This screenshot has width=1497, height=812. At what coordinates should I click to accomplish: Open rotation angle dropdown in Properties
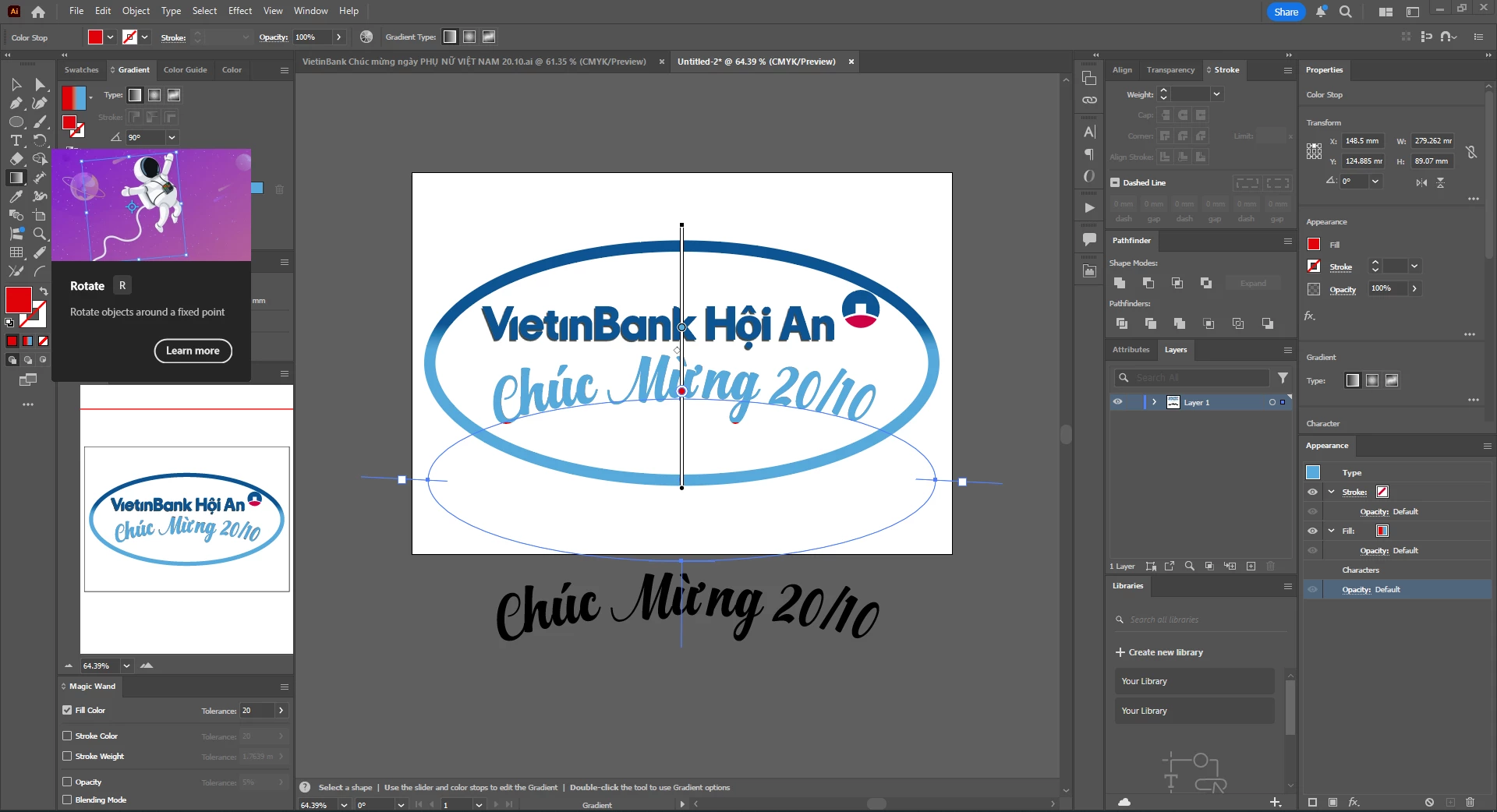tap(1375, 181)
